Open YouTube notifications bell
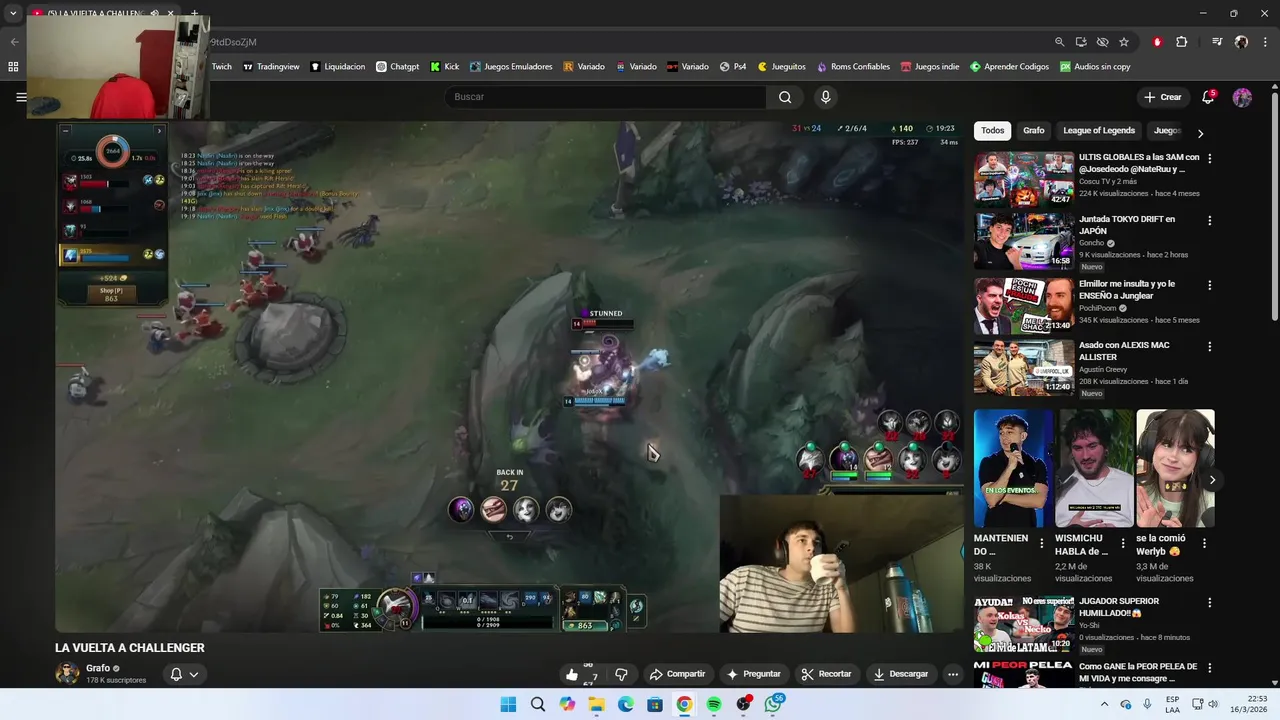 (x=1208, y=97)
